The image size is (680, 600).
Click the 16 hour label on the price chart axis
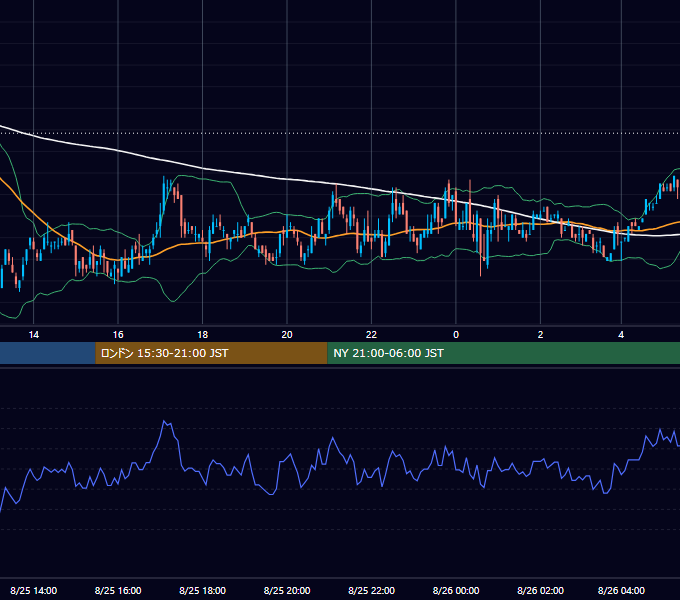(118, 335)
